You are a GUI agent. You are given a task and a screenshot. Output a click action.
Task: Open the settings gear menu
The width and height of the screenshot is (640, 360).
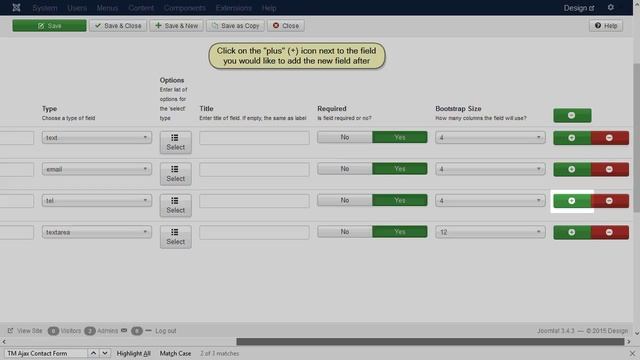click(x=611, y=7)
